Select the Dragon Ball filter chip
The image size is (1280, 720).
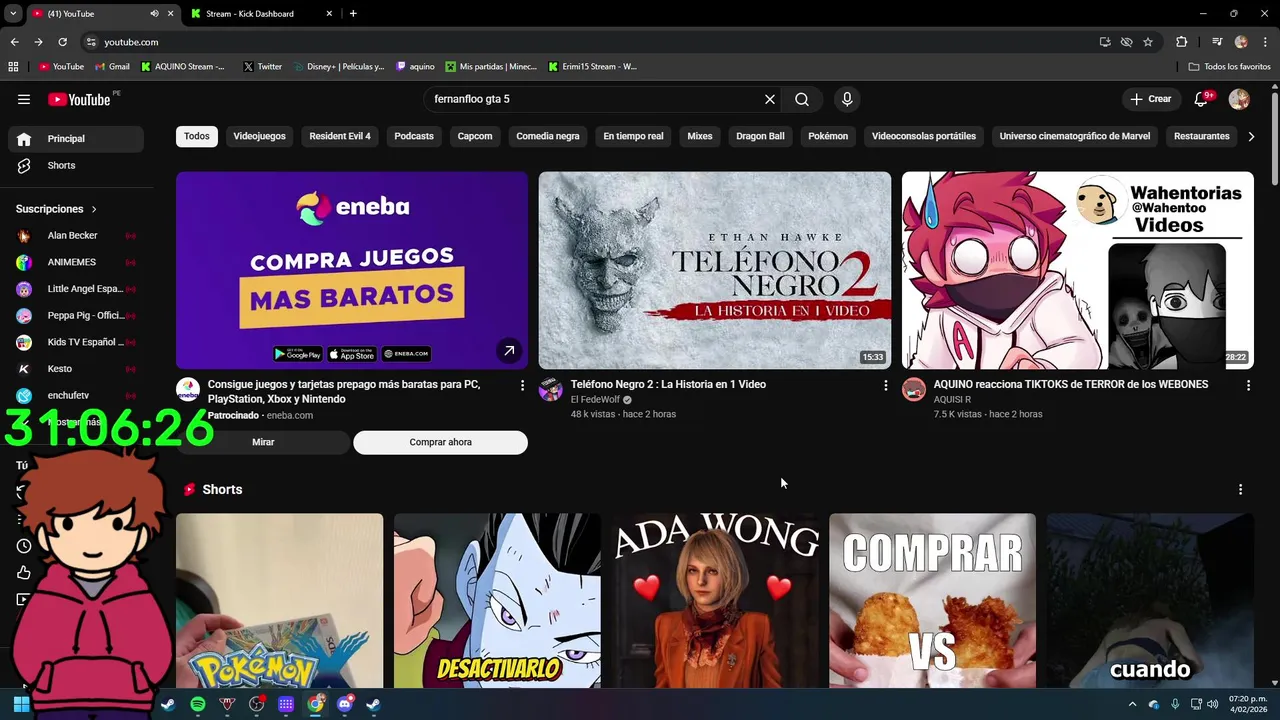(x=760, y=136)
